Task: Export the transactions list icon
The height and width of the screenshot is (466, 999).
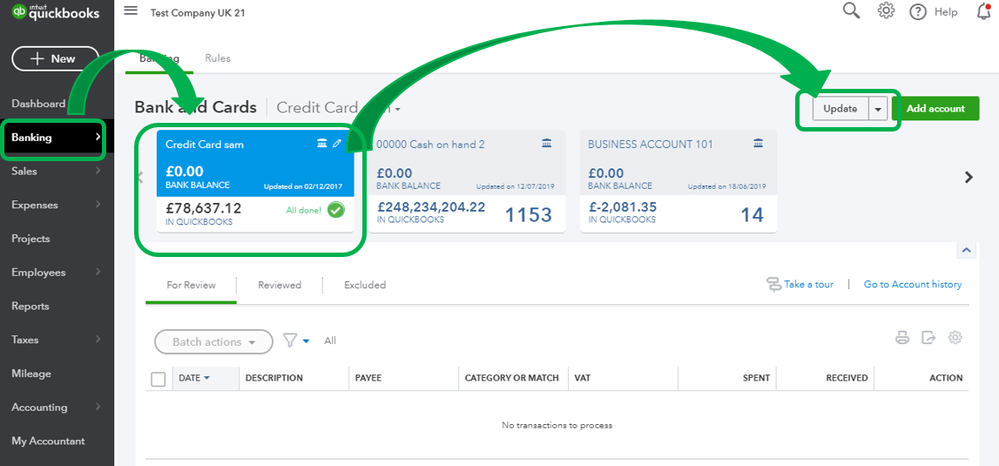Action: pyautogui.click(x=928, y=338)
